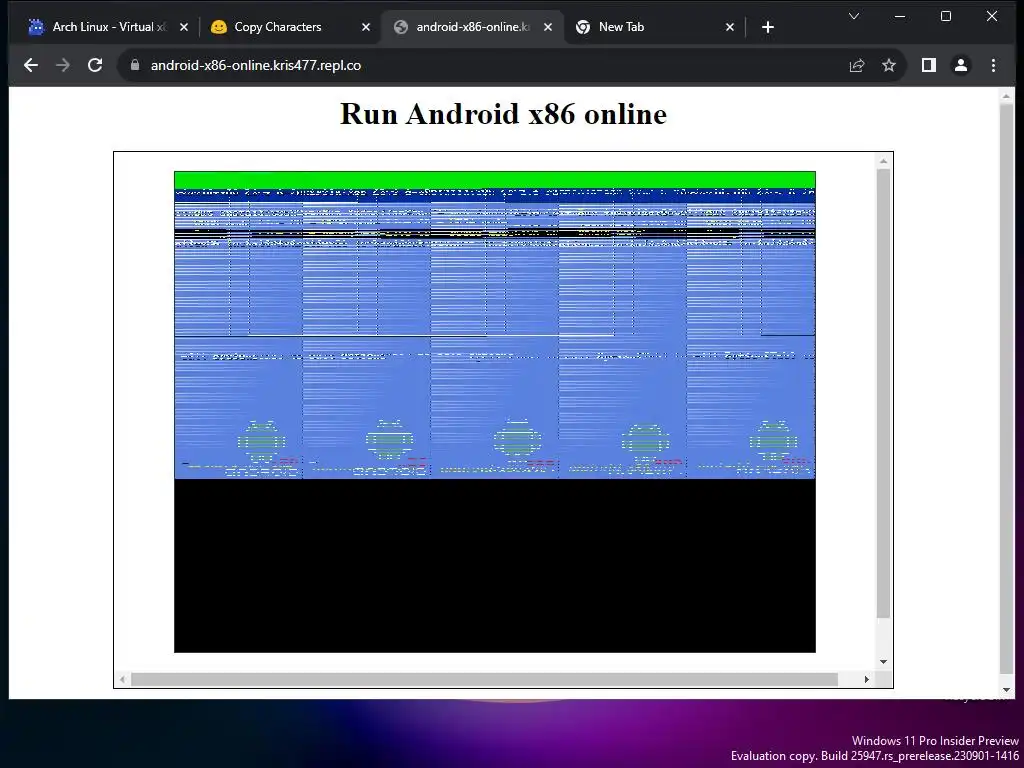Screen dimensions: 1024x768
Task: Click the Run Android x86 online heading
Action: tap(504, 114)
